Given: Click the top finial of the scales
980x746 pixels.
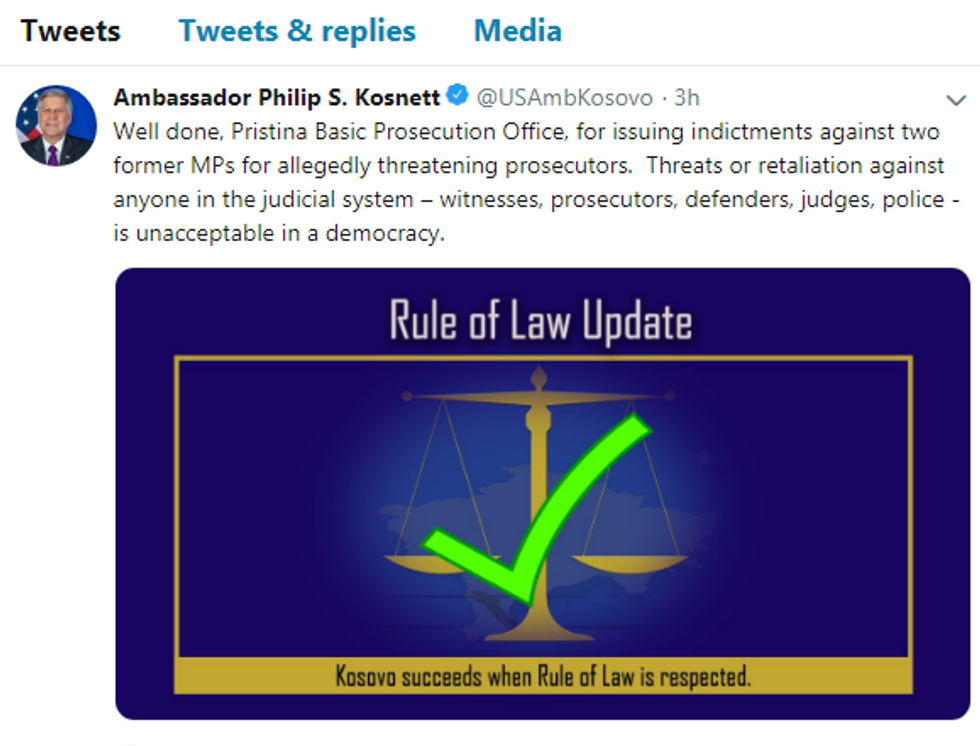Looking at the screenshot, I should [540, 378].
